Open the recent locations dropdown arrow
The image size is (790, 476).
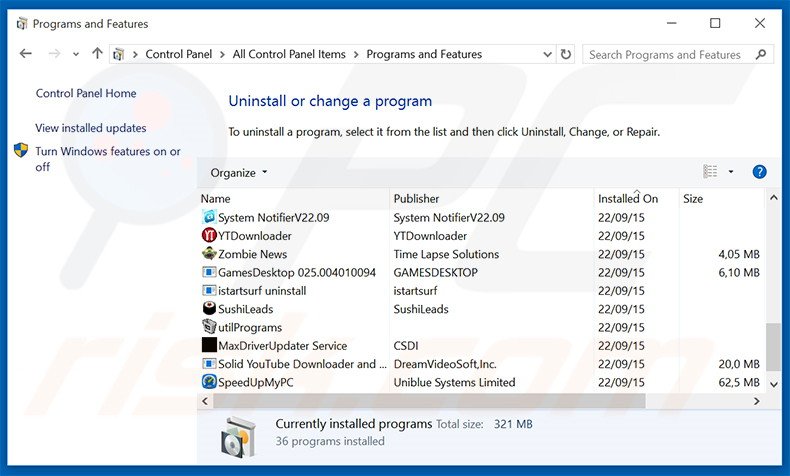click(x=76, y=54)
